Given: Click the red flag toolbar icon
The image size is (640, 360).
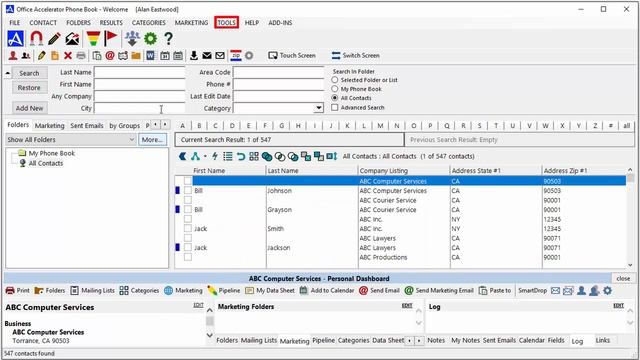Looking at the screenshot, I should pyautogui.click(x=110, y=39).
